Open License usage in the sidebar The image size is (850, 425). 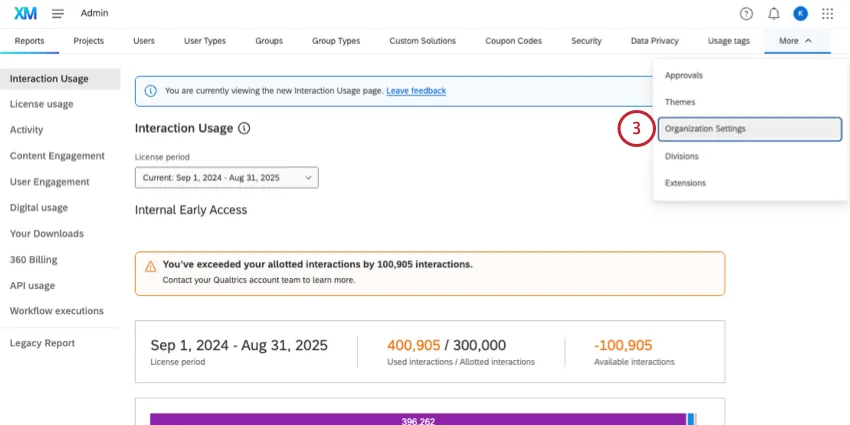pos(41,104)
